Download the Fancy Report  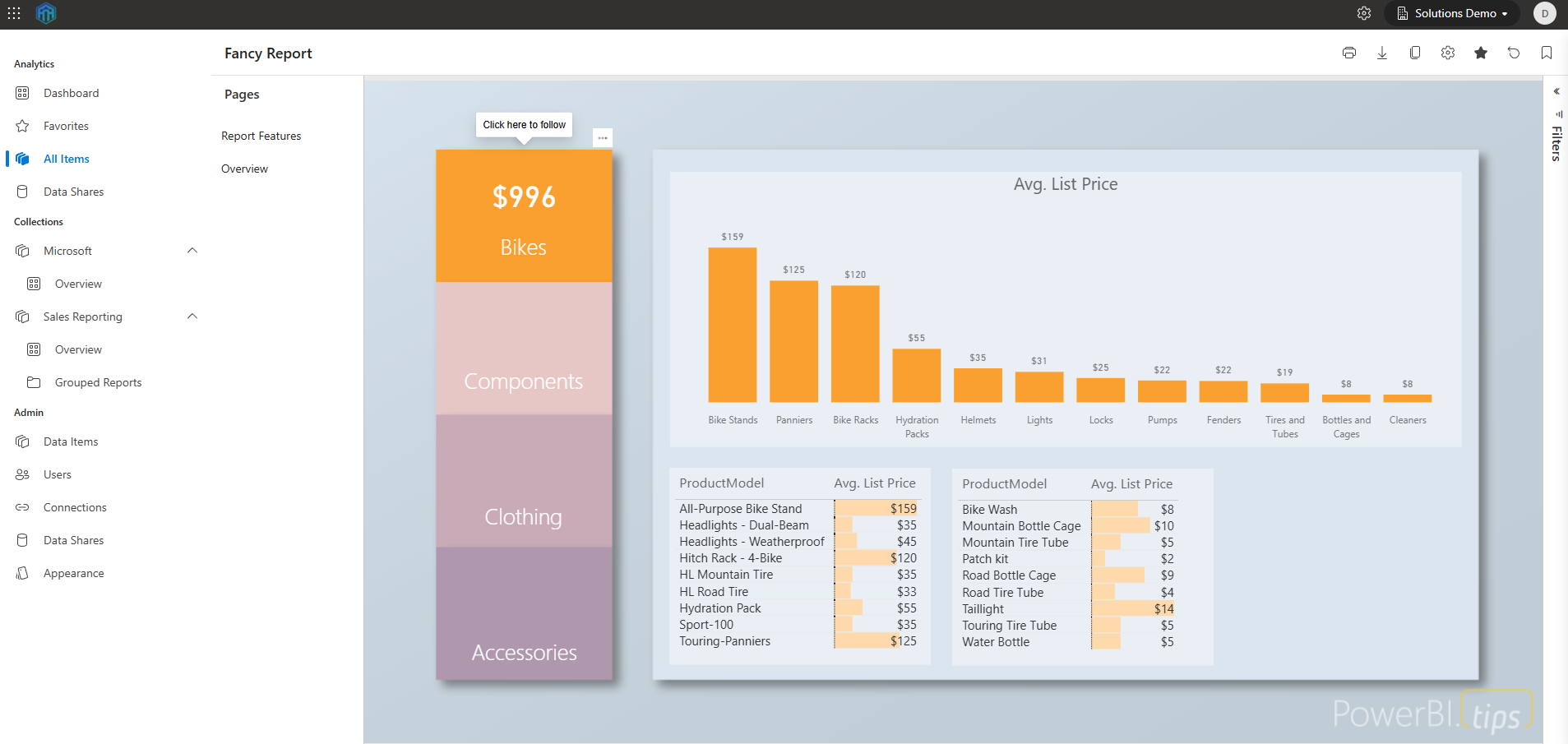click(x=1381, y=53)
